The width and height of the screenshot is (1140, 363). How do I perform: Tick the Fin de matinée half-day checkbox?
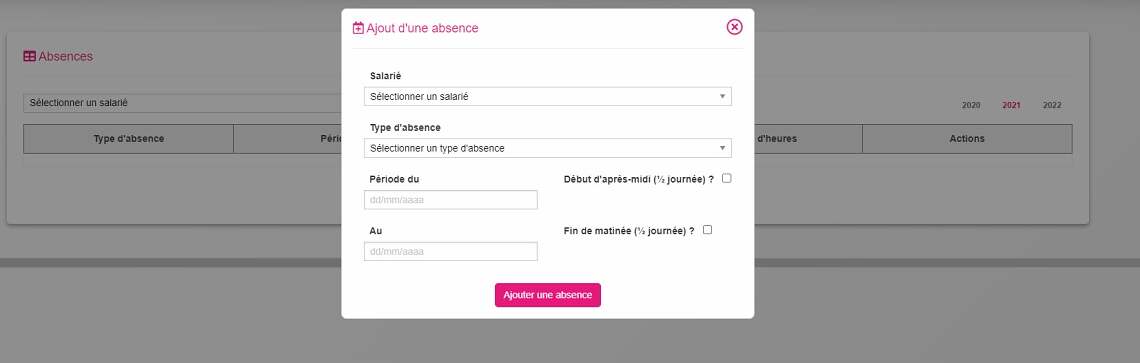pyautogui.click(x=707, y=230)
